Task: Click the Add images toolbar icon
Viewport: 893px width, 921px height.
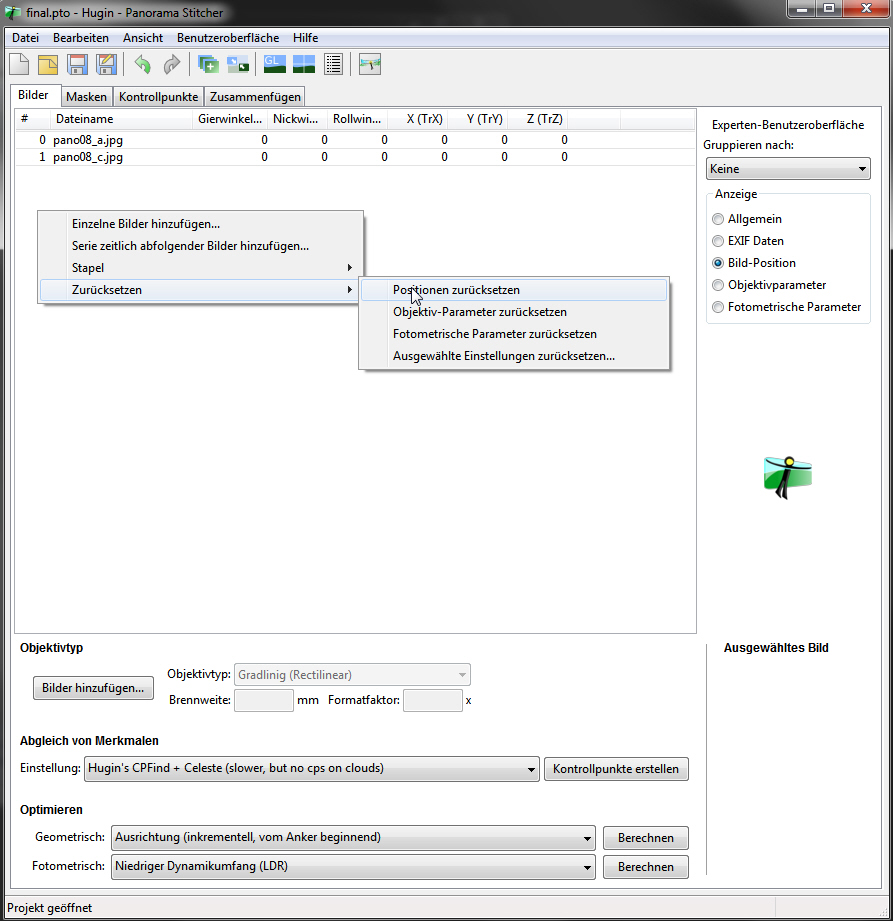Action: pos(209,65)
